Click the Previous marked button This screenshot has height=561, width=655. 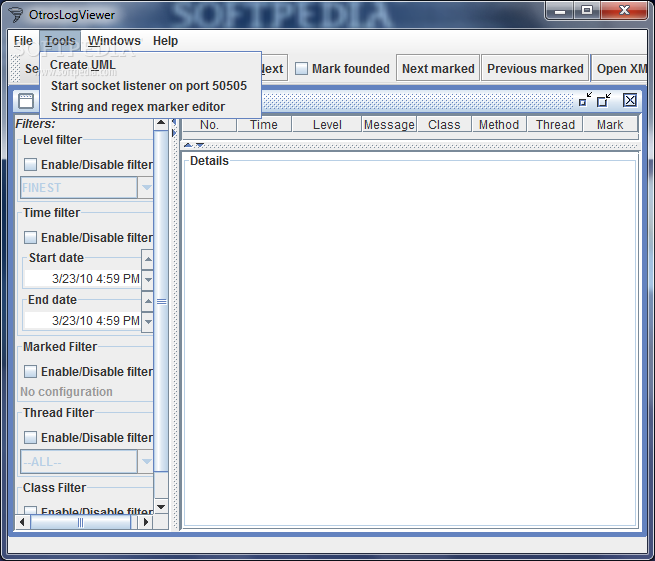point(535,69)
